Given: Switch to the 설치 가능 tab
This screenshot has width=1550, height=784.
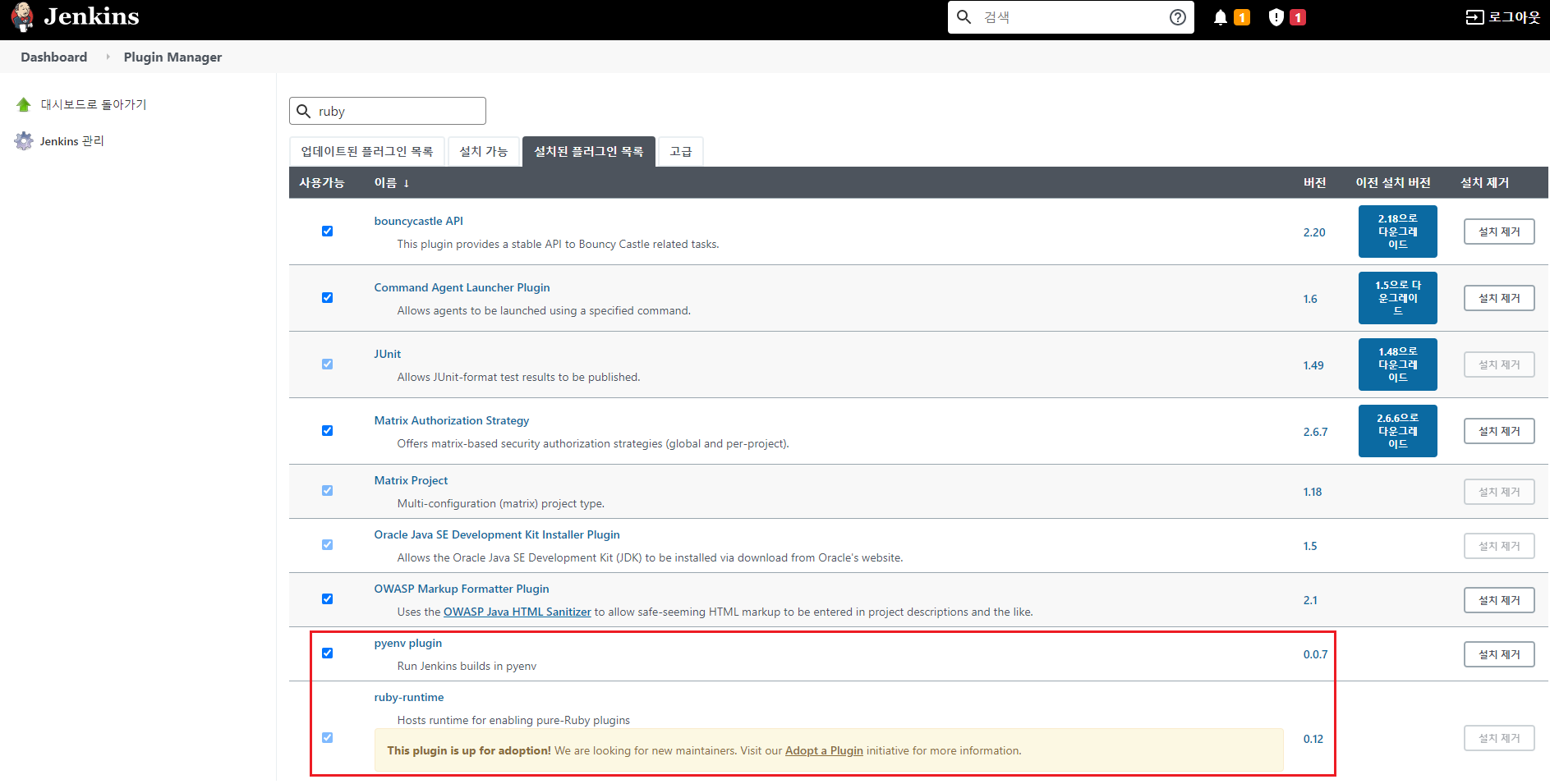Looking at the screenshot, I should pos(483,151).
